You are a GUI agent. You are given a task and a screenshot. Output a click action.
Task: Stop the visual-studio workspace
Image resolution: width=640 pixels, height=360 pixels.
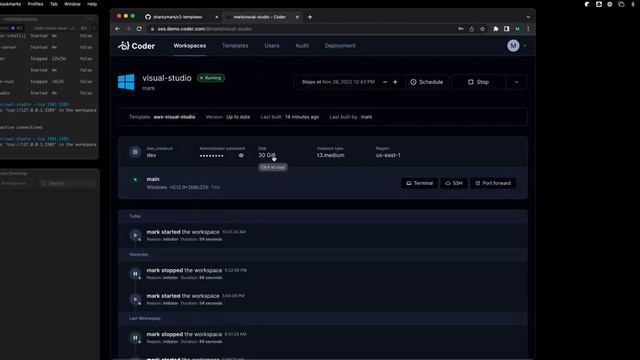point(478,82)
